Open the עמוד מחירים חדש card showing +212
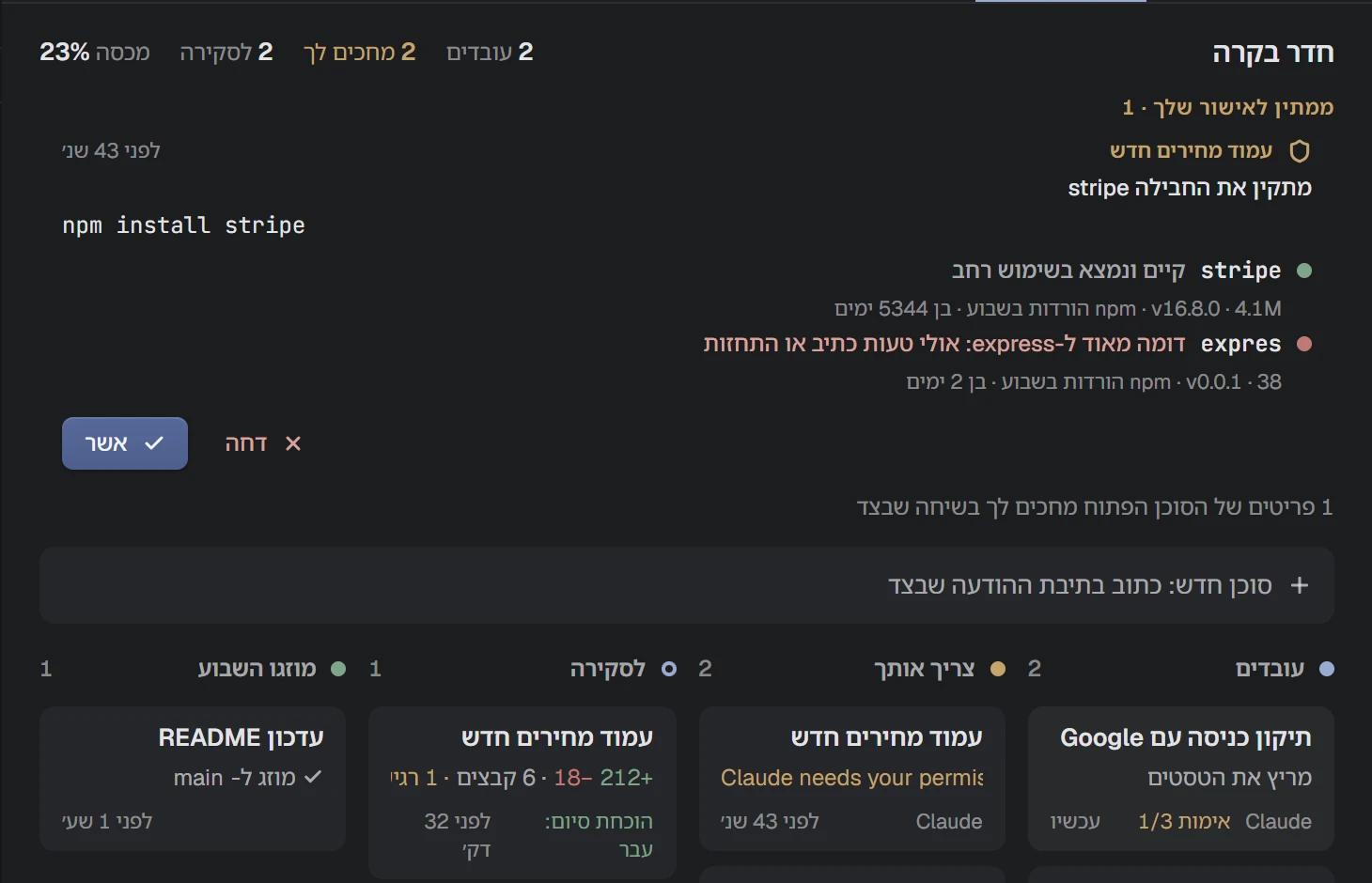 tap(522, 793)
